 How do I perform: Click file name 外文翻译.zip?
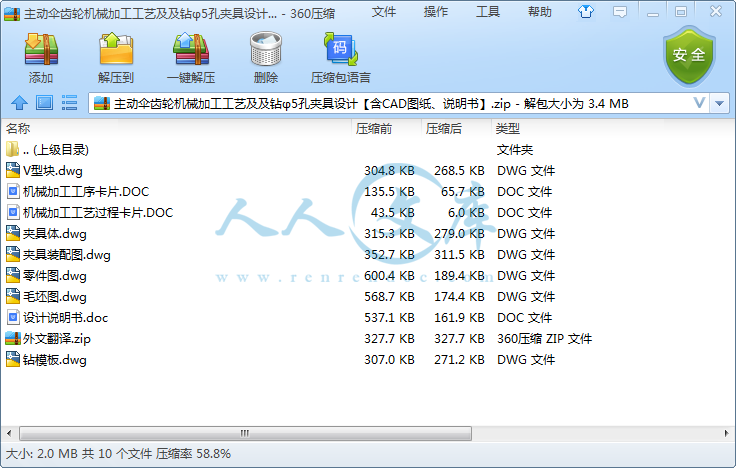57,339
